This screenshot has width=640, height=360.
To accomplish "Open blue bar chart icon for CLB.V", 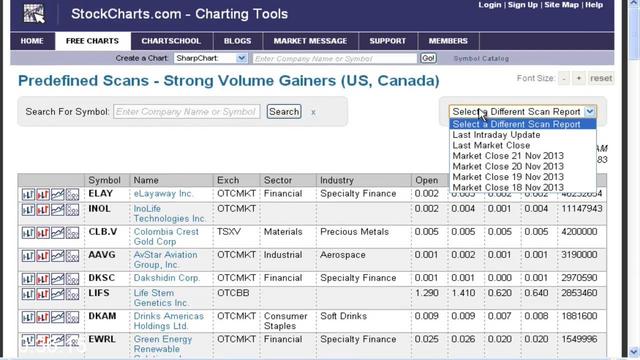I will (28, 233).
